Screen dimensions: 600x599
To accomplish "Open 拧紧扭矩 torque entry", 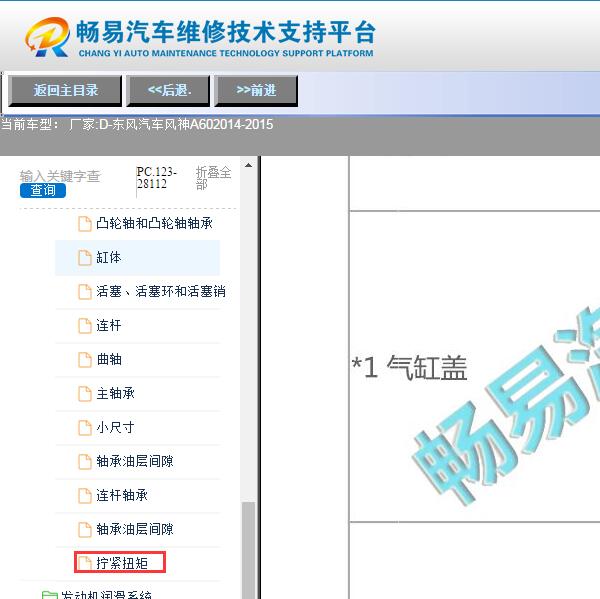I will coord(122,563).
